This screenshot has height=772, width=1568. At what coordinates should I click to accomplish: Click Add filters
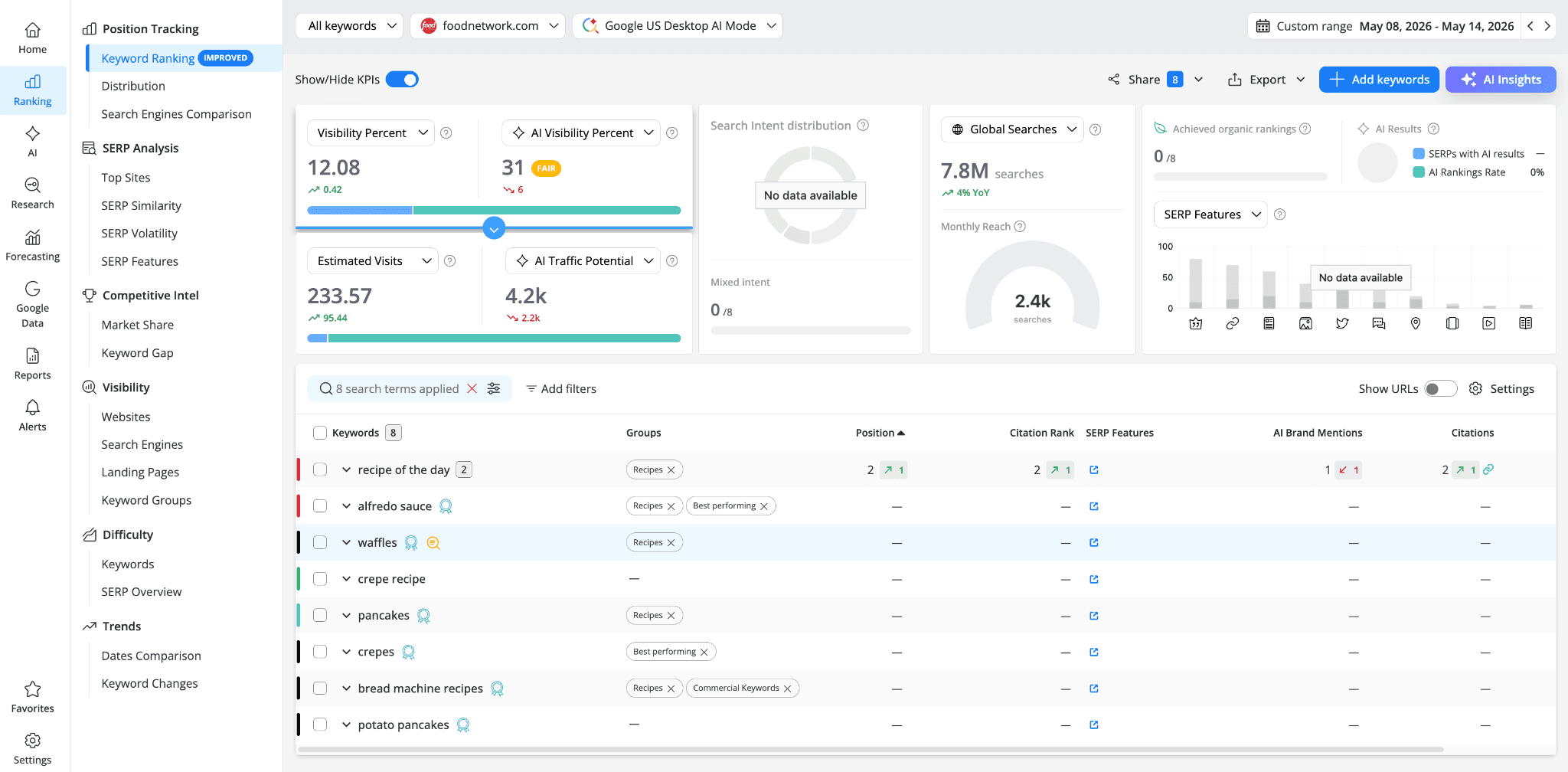561,389
